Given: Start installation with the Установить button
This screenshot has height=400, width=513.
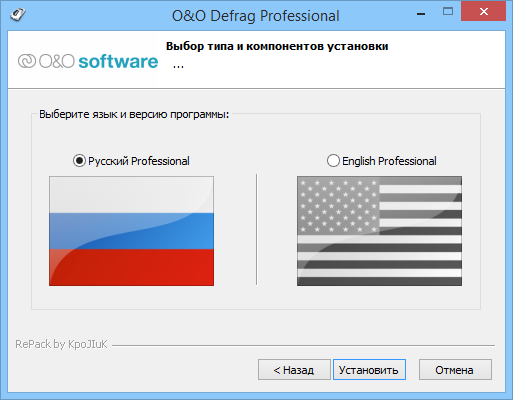Looking at the screenshot, I should tap(369, 370).
